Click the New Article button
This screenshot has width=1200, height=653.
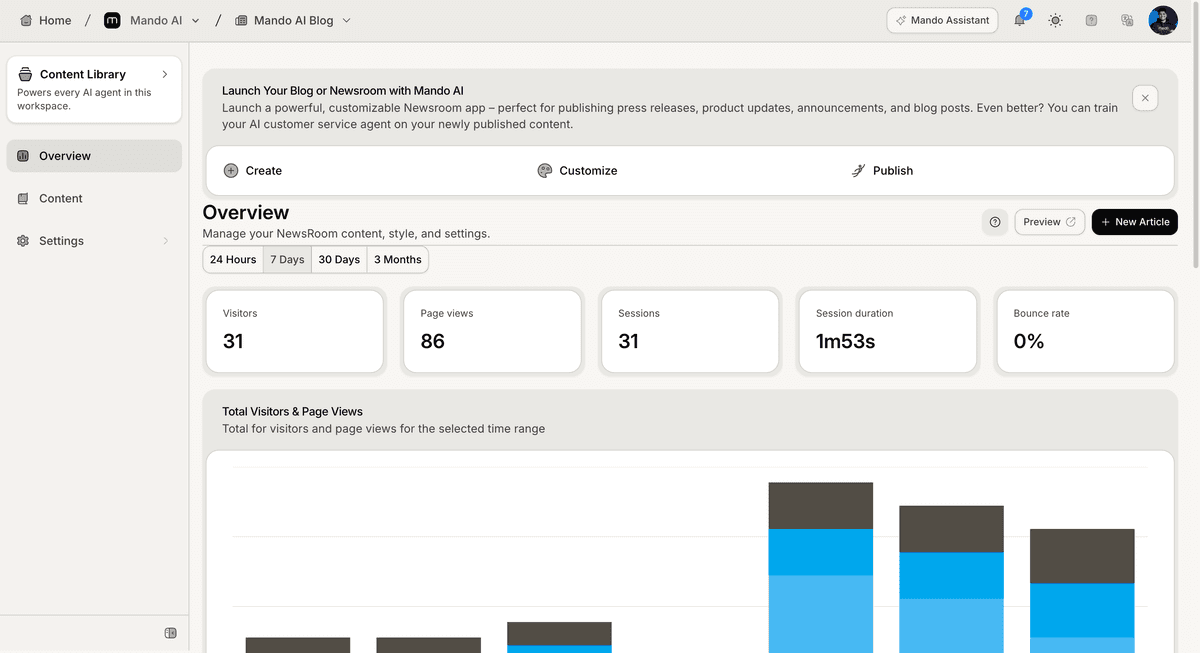pyautogui.click(x=1135, y=222)
